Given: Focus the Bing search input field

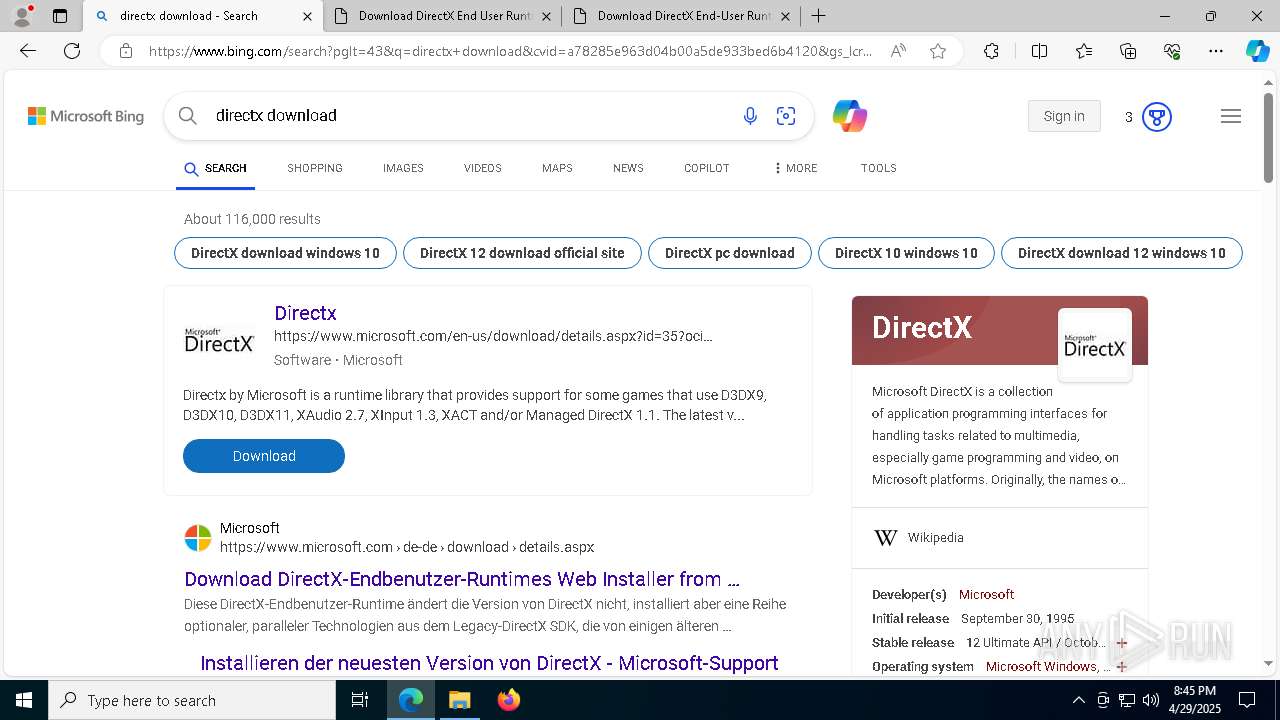Looking at the screenshot, I should (470, 116).
